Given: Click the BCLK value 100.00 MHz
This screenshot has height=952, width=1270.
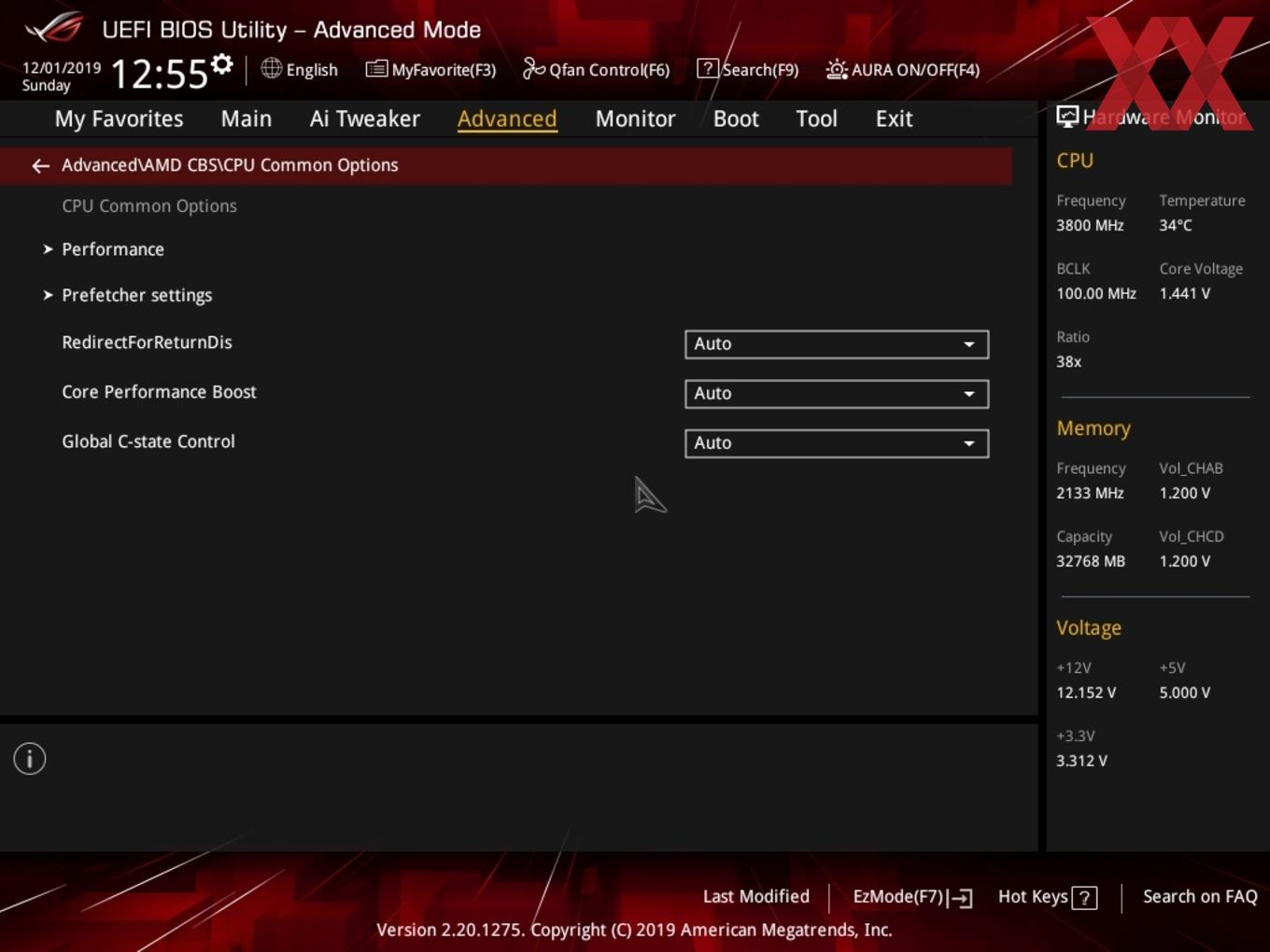Looking at the screenshot, I should (1096, 293).
